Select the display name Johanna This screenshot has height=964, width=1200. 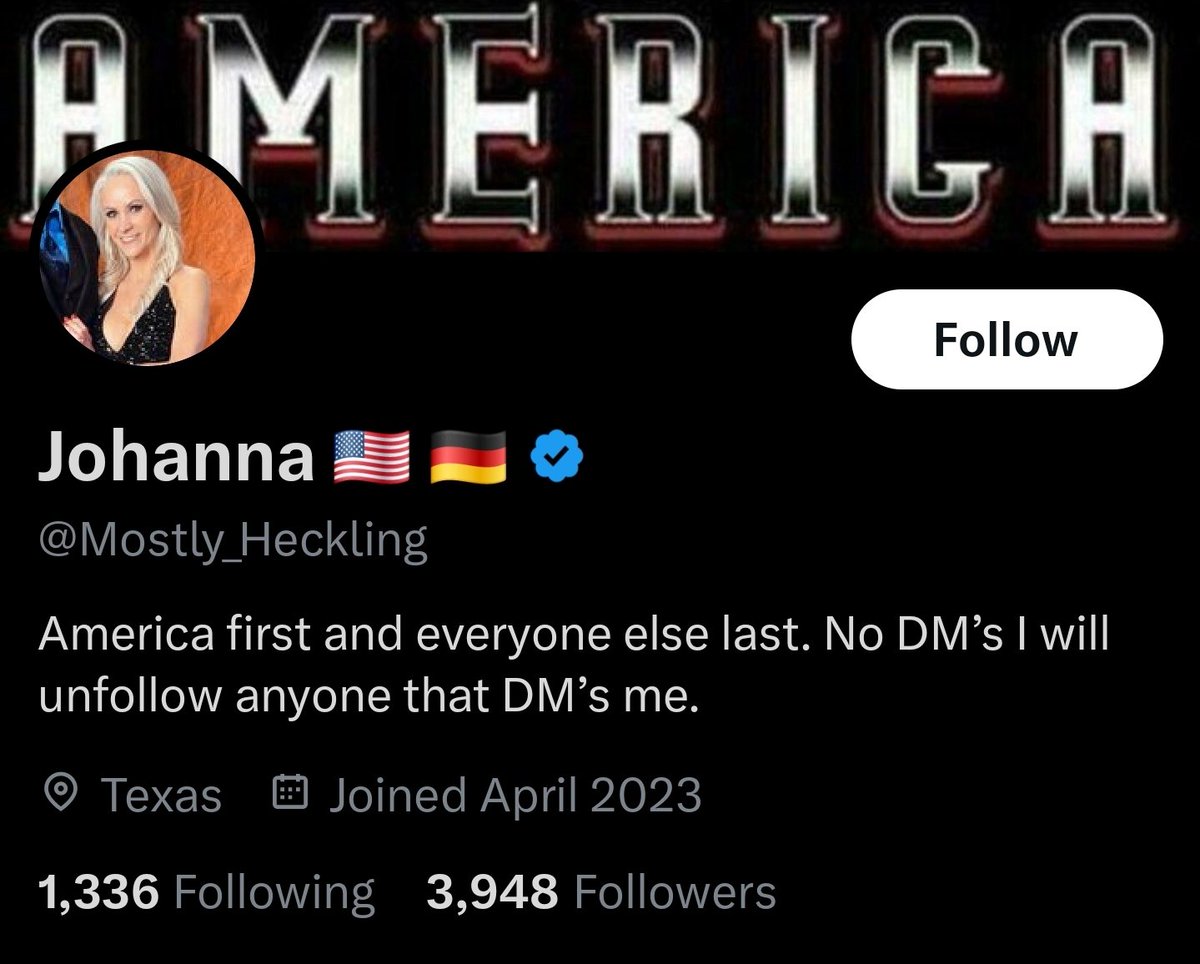(176, 459)
